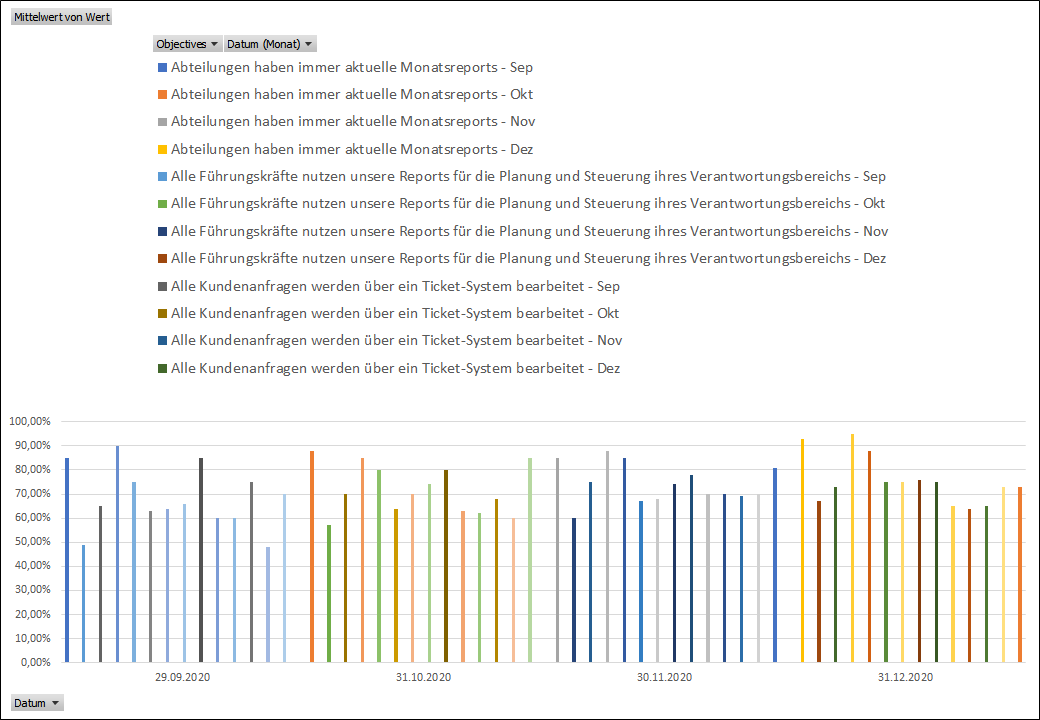Click orange swatch for Monatsreports - Okt
Screen dimensions: 1040x720
pos(162,95)
